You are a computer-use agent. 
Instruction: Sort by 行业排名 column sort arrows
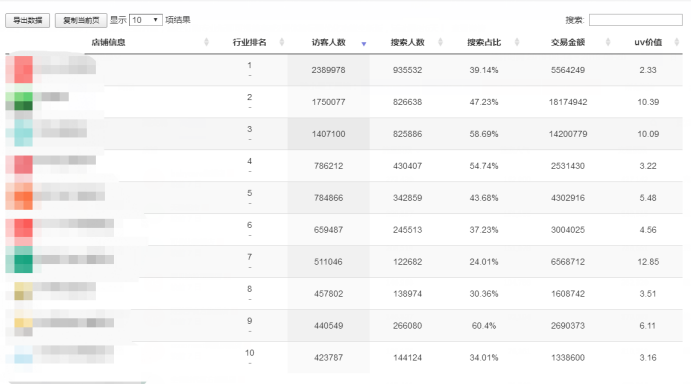pyautogui.click(x=282, y=42)
